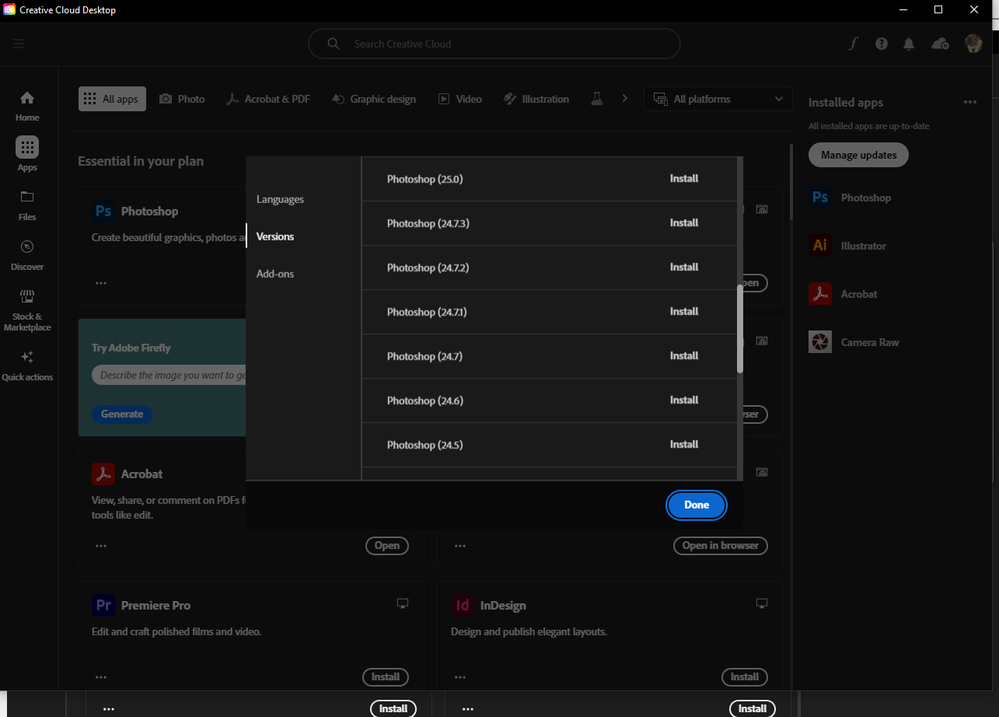
Task: Click the Search Creative Cloud field
Action: (x=494, y=43)
